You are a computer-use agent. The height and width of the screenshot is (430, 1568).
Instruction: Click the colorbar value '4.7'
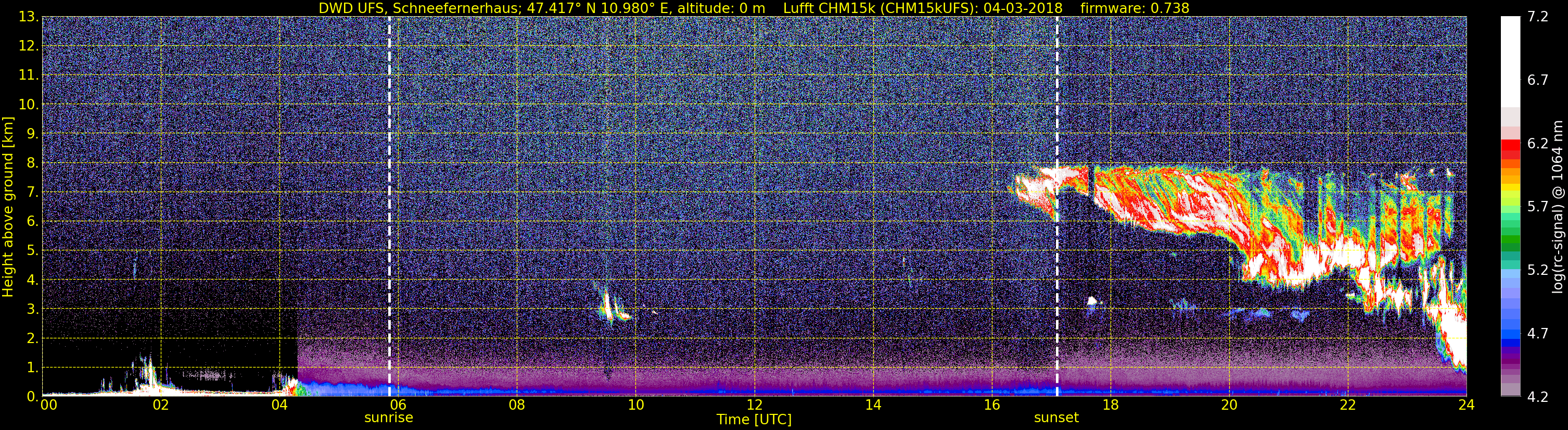[x=1538, y=334]
